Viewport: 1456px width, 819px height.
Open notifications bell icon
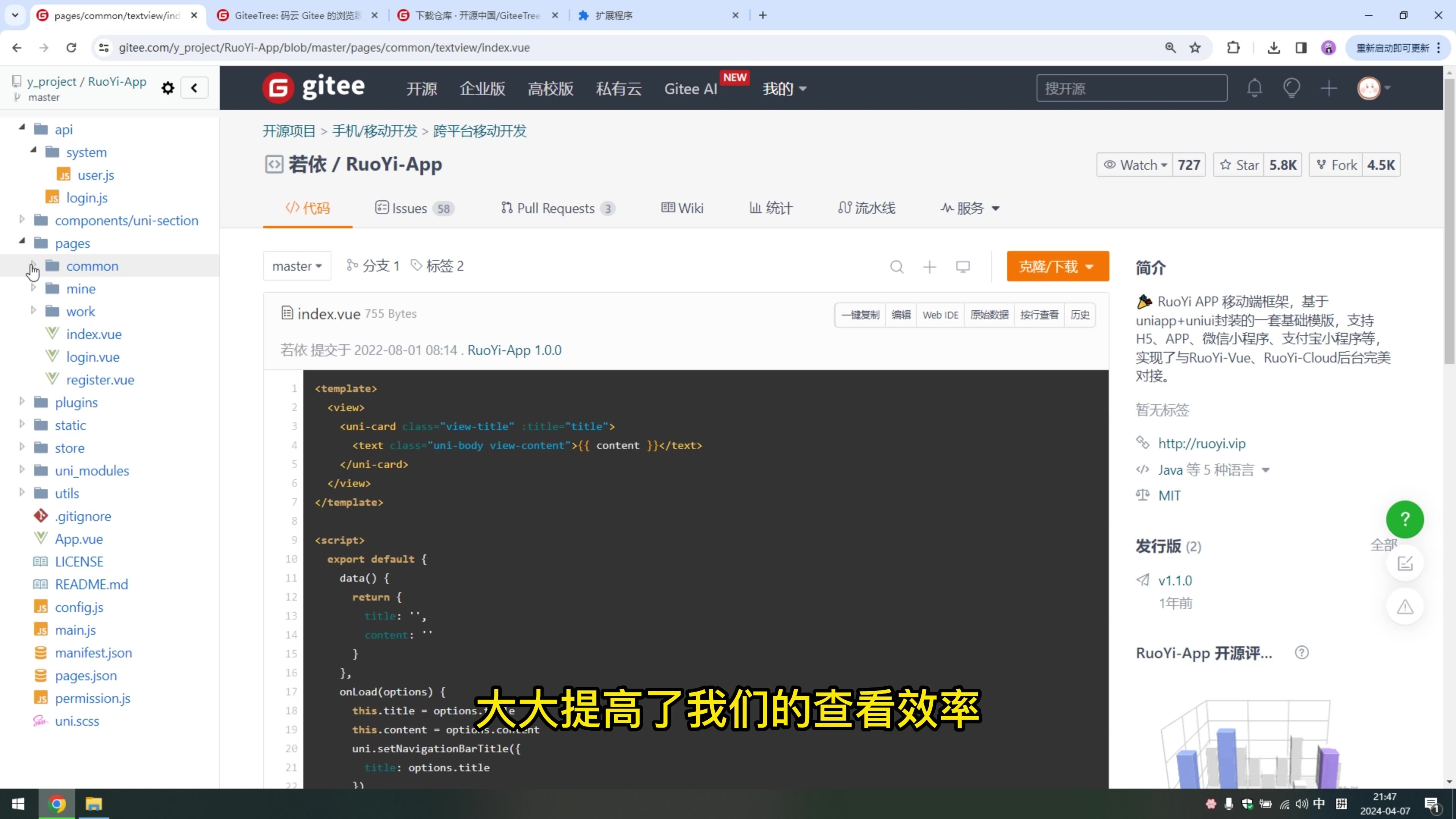click(1254, 88)
